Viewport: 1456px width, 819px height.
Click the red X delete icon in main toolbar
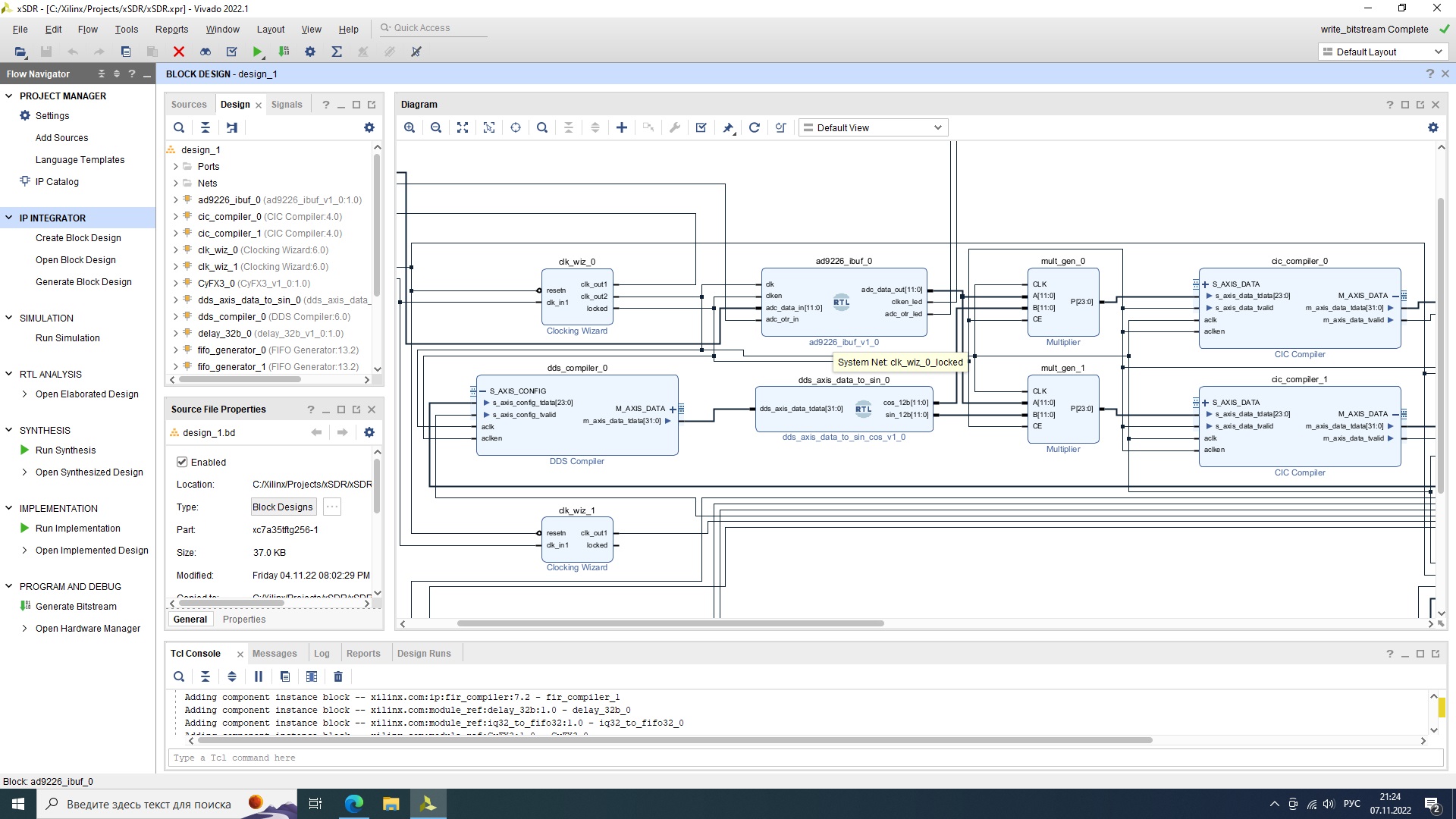pyautogui.click(x=179, y=52)
